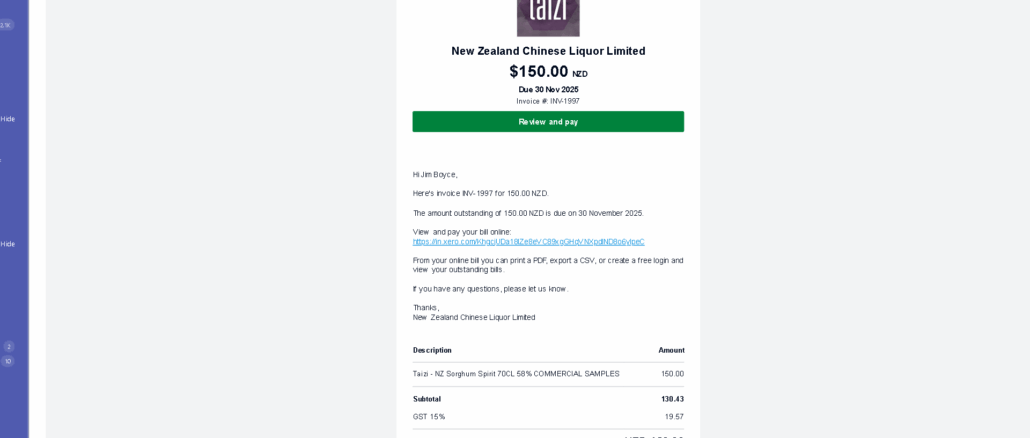Select the Taizi NZ Sorghum Spirit line item

516,374
